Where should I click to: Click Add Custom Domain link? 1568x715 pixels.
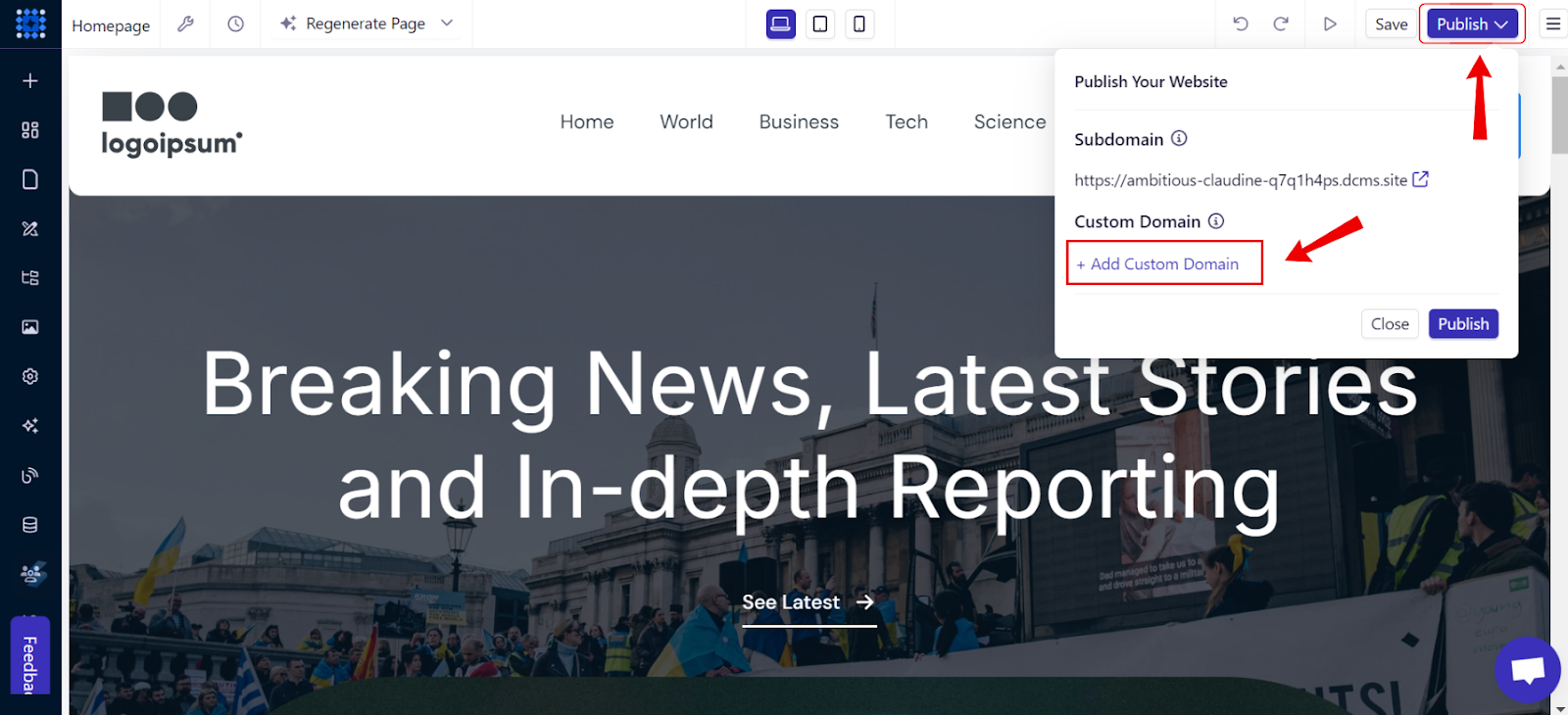[1157, 263]
